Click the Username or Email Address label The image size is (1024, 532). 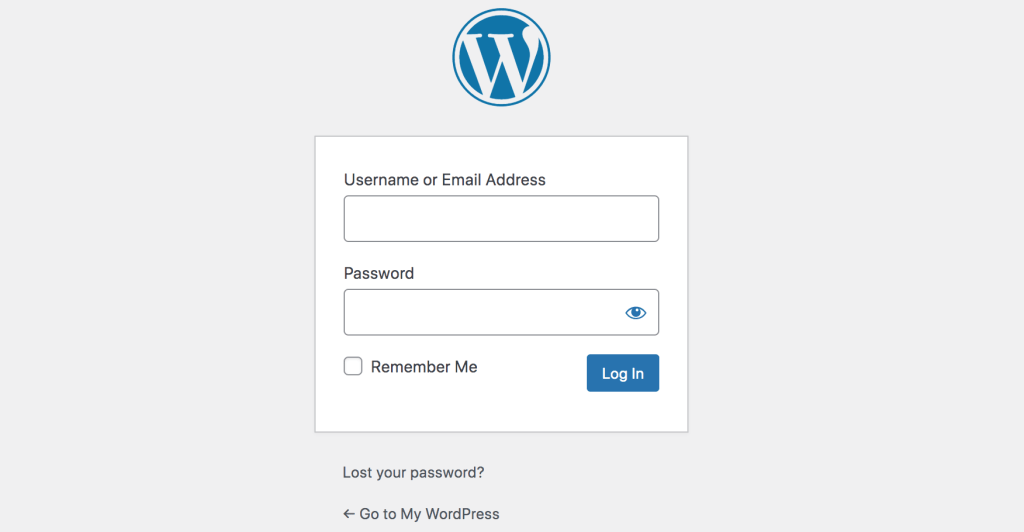[x=445, y=180]
